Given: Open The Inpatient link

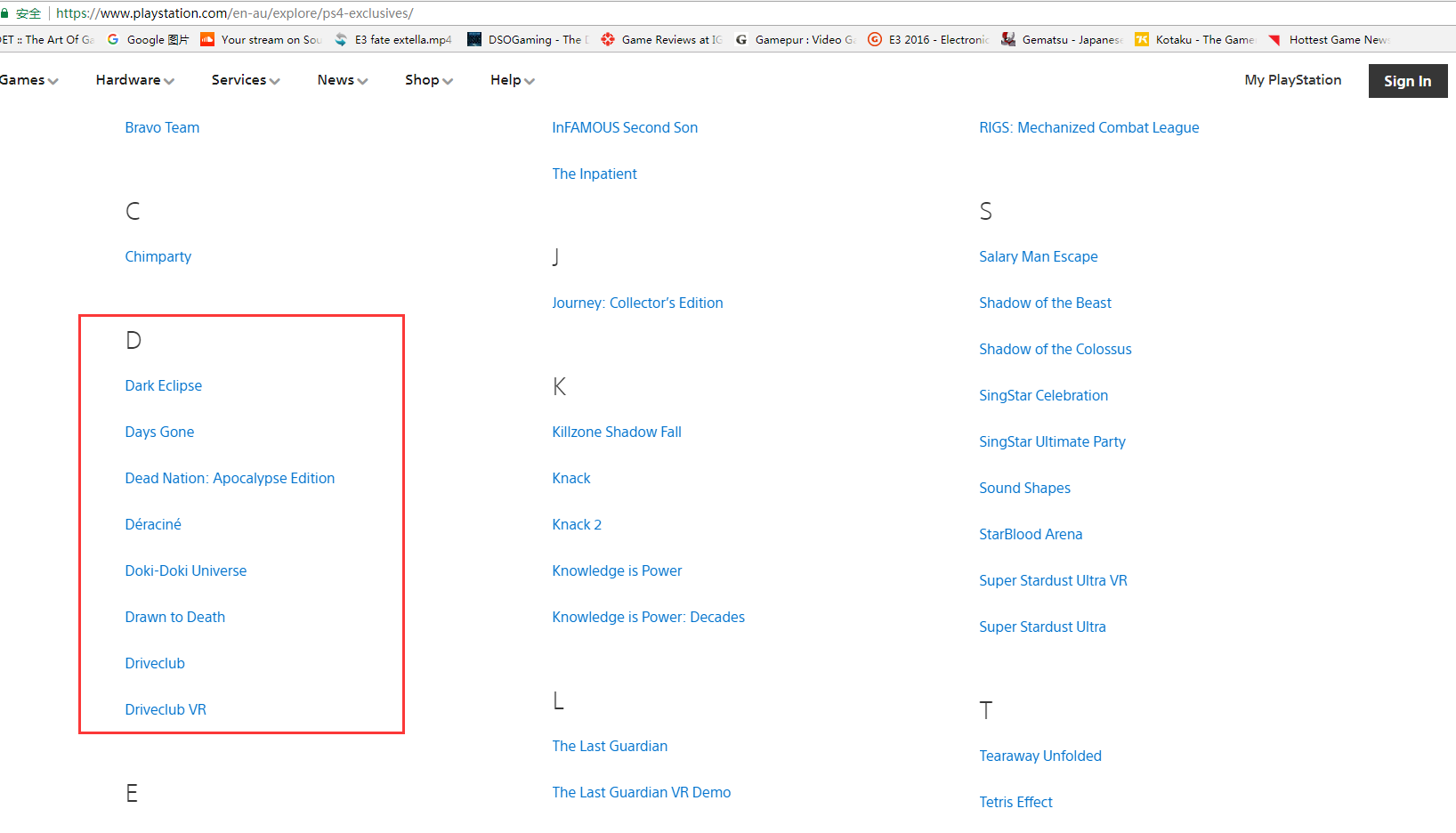Looking at the screenshot, I should [595, 174].
